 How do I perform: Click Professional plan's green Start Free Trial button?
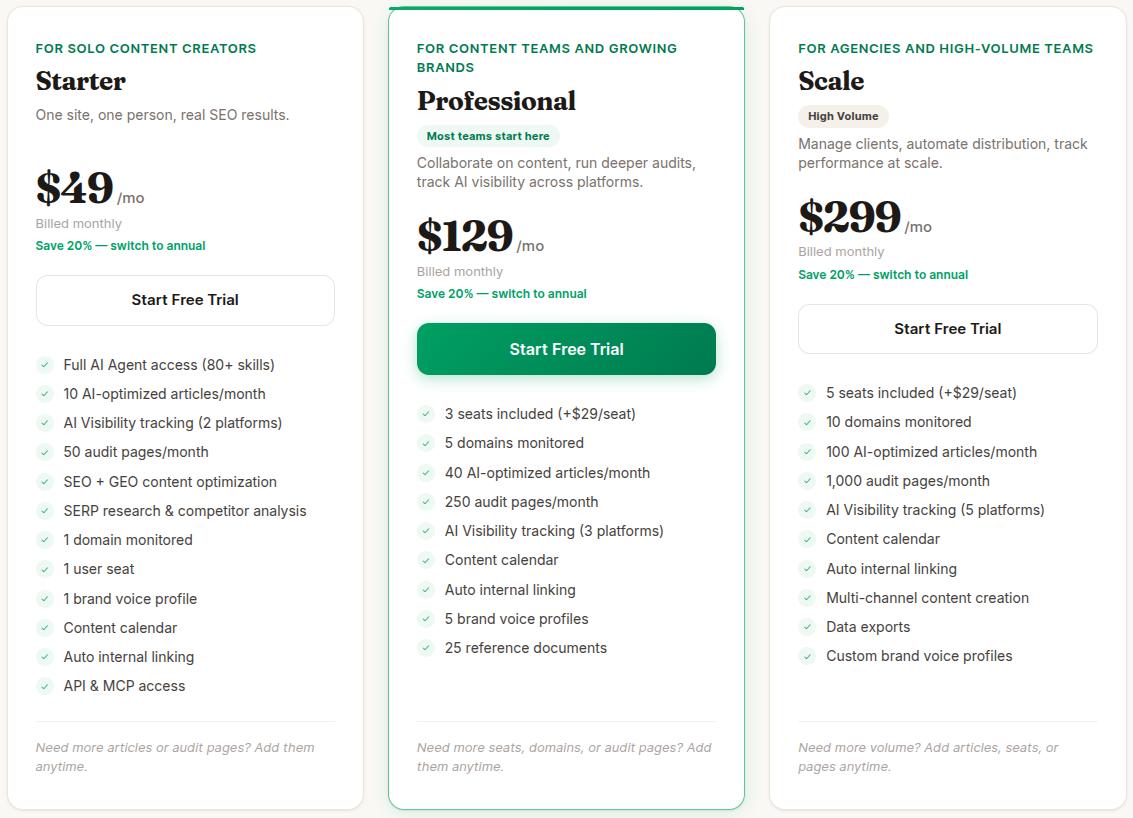pos(566,349)
